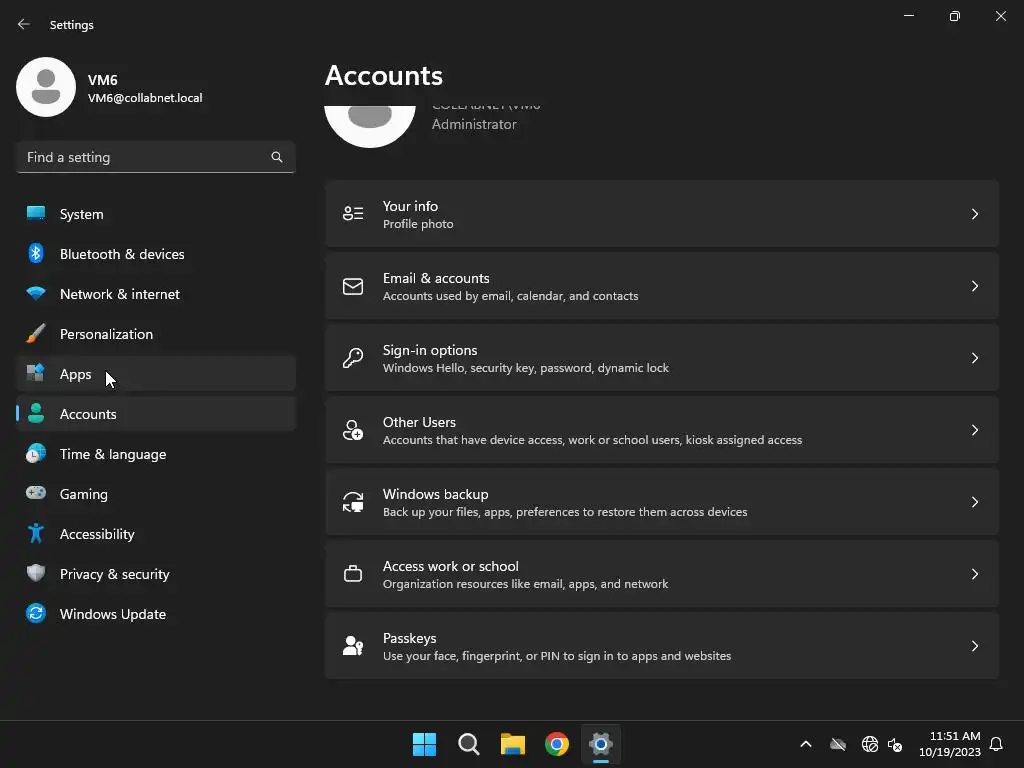Click the Privacy & security shield icon
1024x768 pixels.
[36, 573]
